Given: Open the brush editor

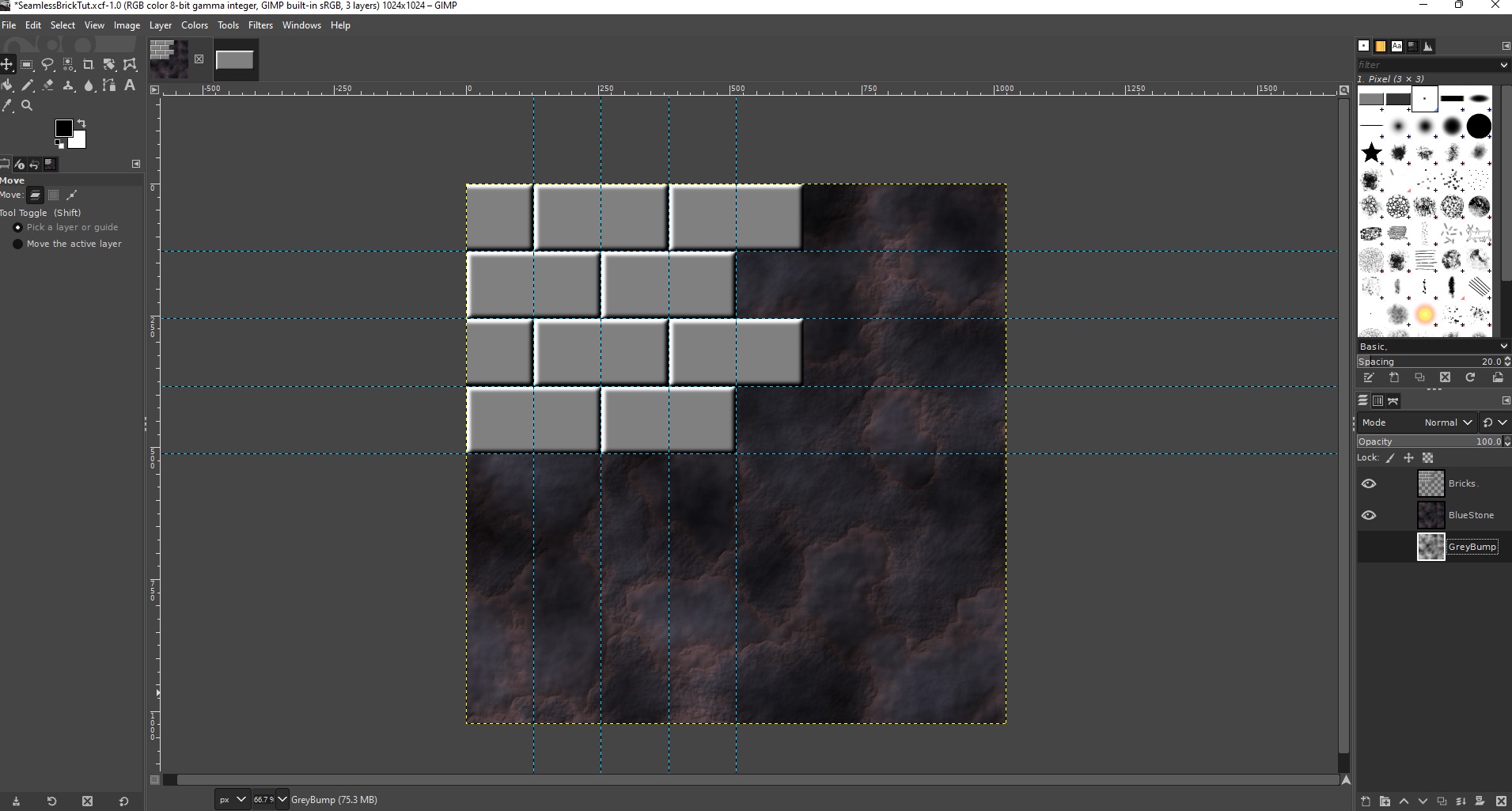Looking at the screenshot, I should 1369,378.
